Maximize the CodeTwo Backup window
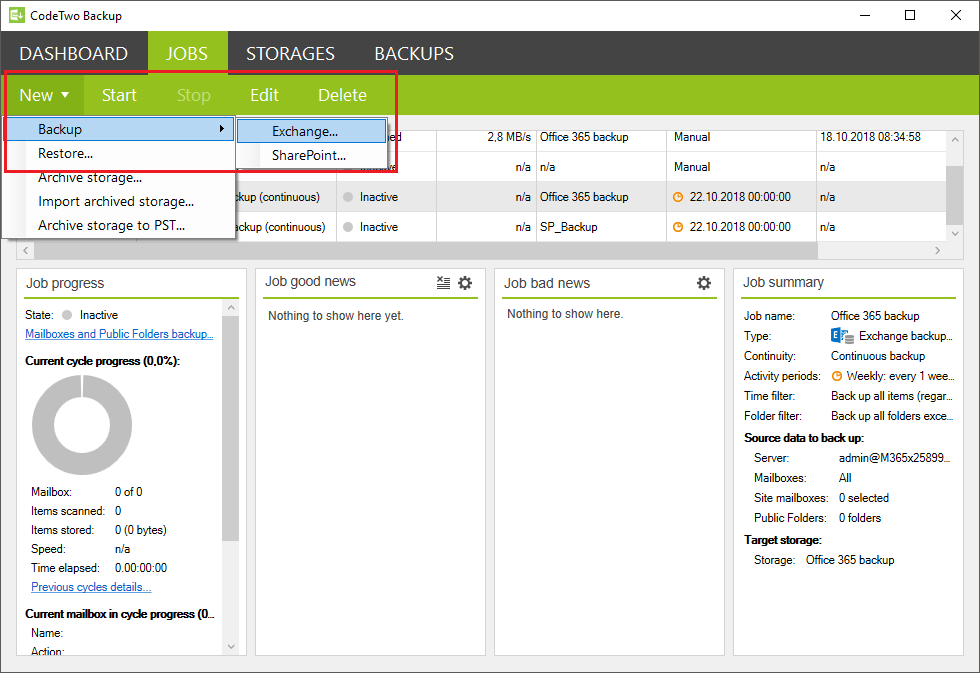The image size is (980, 673). point(910,15)
